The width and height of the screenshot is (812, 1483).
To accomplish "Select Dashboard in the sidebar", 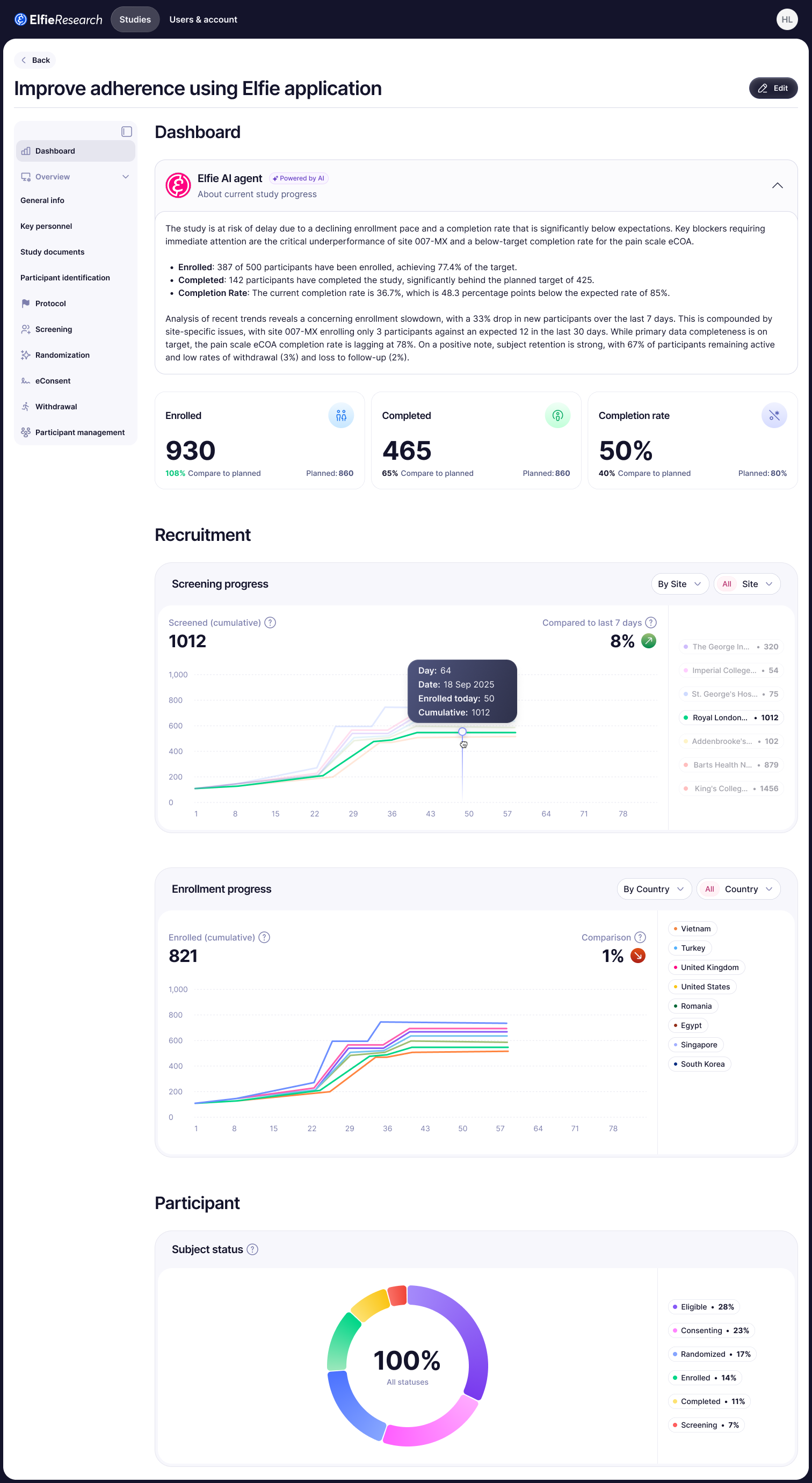I will coord(75,151).
